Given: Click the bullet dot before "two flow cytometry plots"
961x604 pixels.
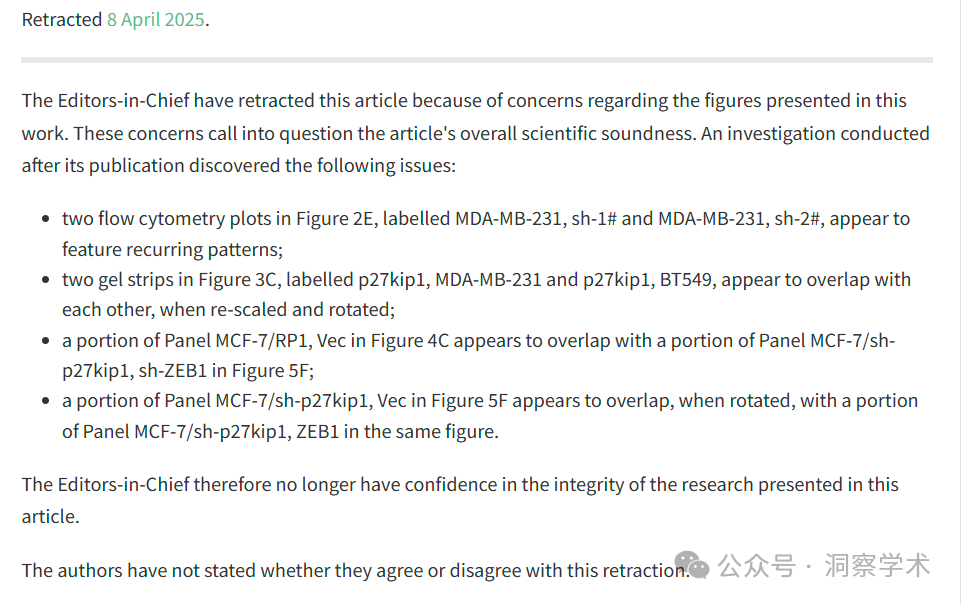Looking at the screenshot, I should (x=45, y=219).
